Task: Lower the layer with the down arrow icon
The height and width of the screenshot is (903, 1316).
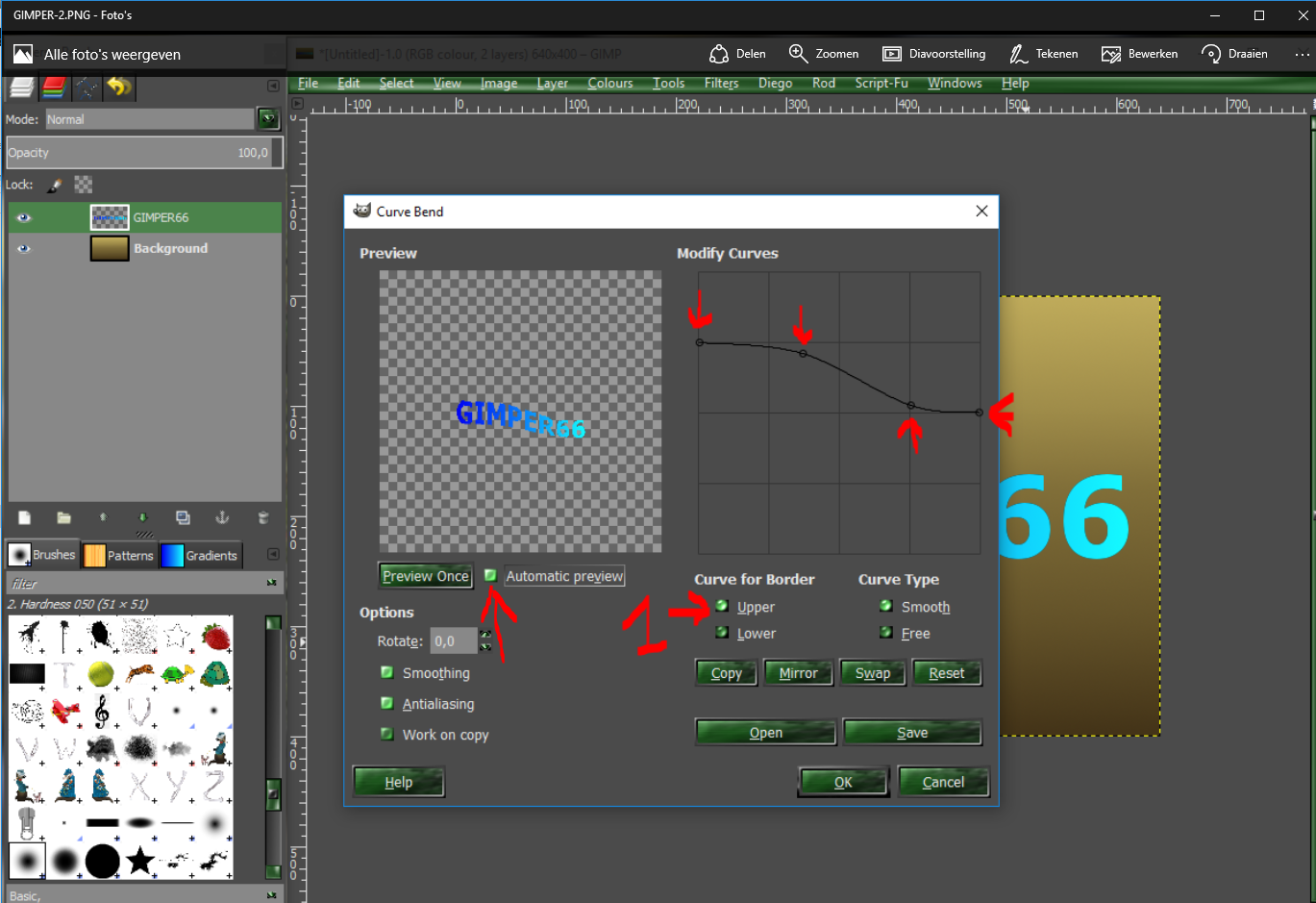Action: [142, 517]
